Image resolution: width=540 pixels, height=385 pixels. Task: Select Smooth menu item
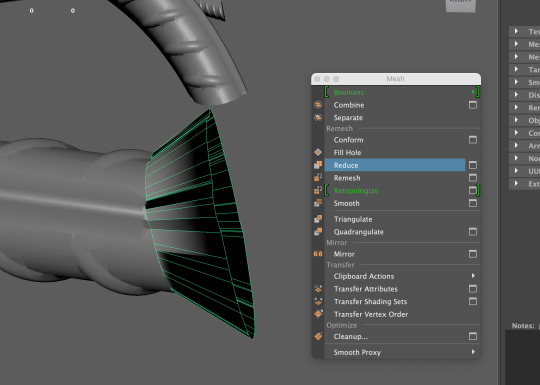click(346, 204)
